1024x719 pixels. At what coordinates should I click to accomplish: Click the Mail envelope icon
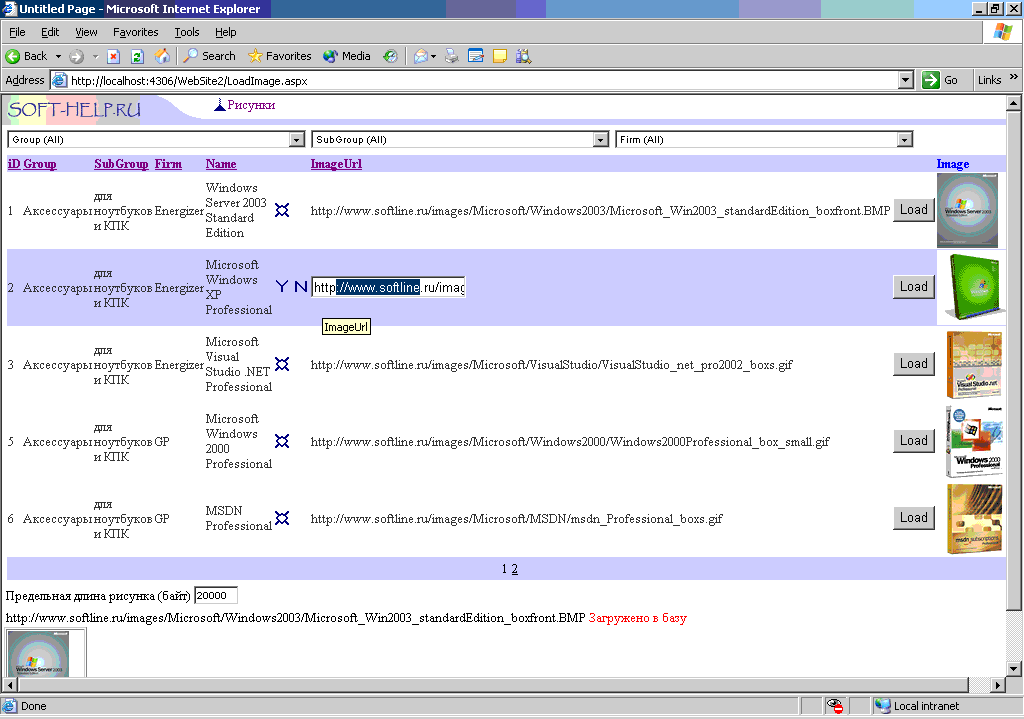421,56
